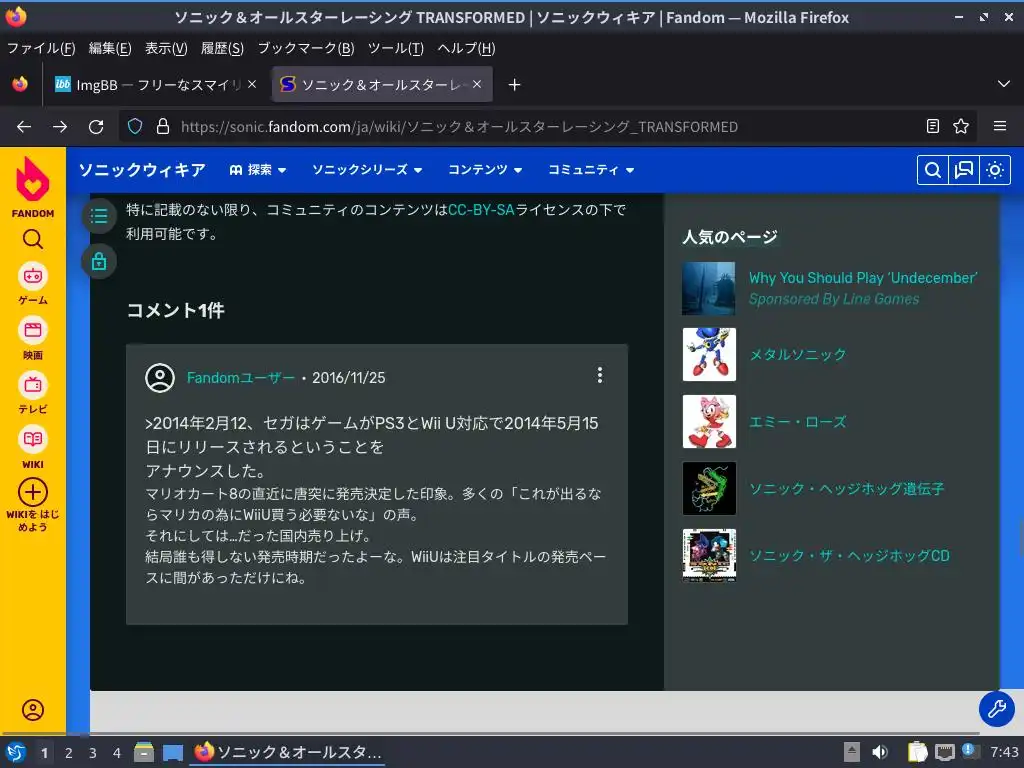Screen dimensions: 1024x768
Task: Open the ソニック・ヘッジホッグ遺伝子 link
Action: 846,488
